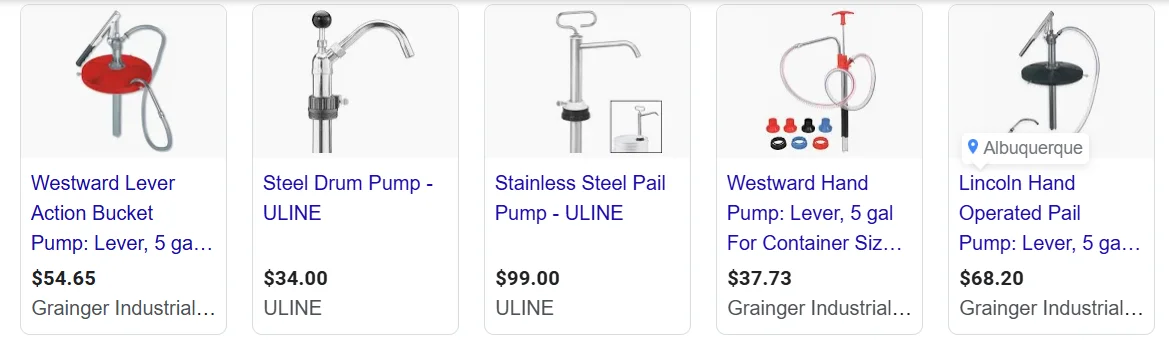The image size is (1169, 364).
Task: Click the $34.00 price
Action: (295, 279)
